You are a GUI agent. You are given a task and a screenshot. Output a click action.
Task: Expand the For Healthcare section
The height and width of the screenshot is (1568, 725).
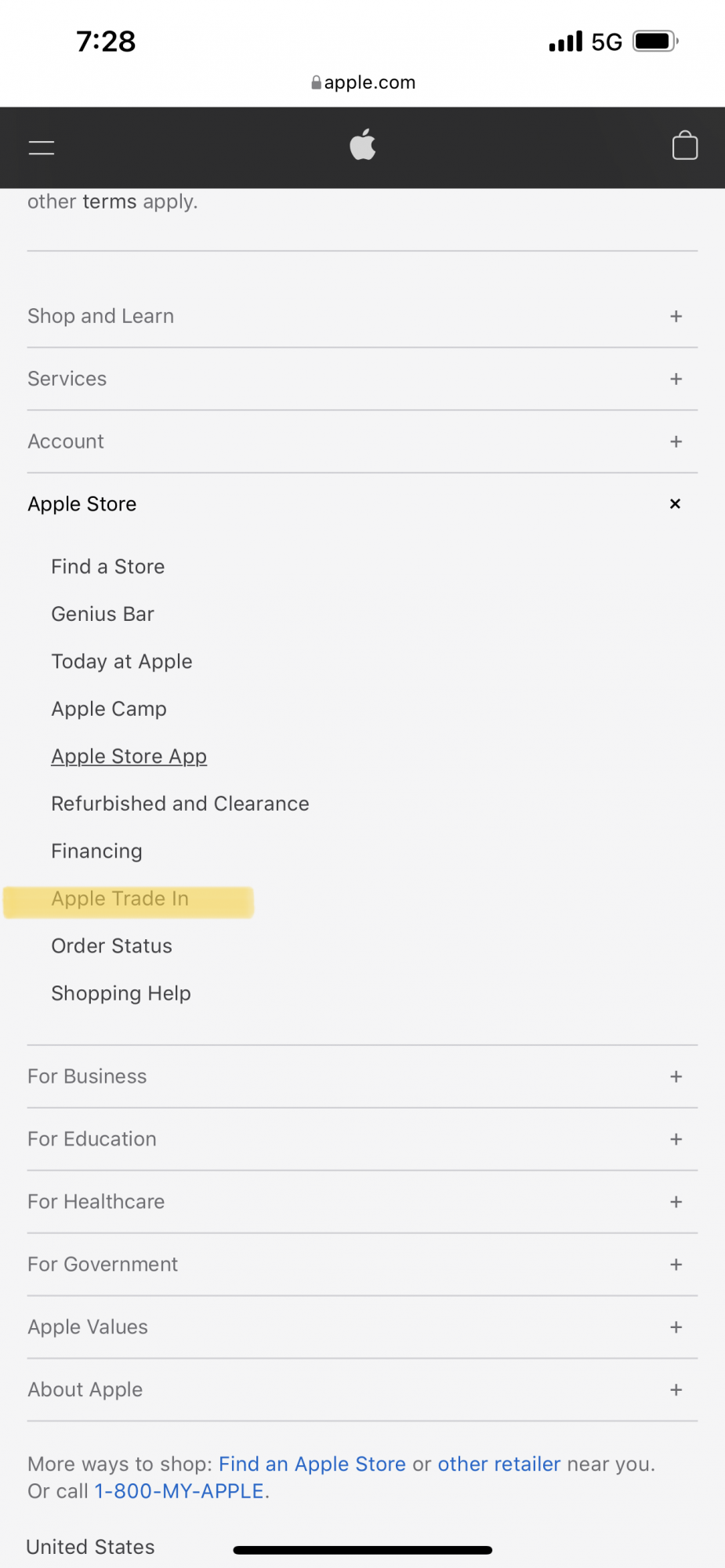676,1202
